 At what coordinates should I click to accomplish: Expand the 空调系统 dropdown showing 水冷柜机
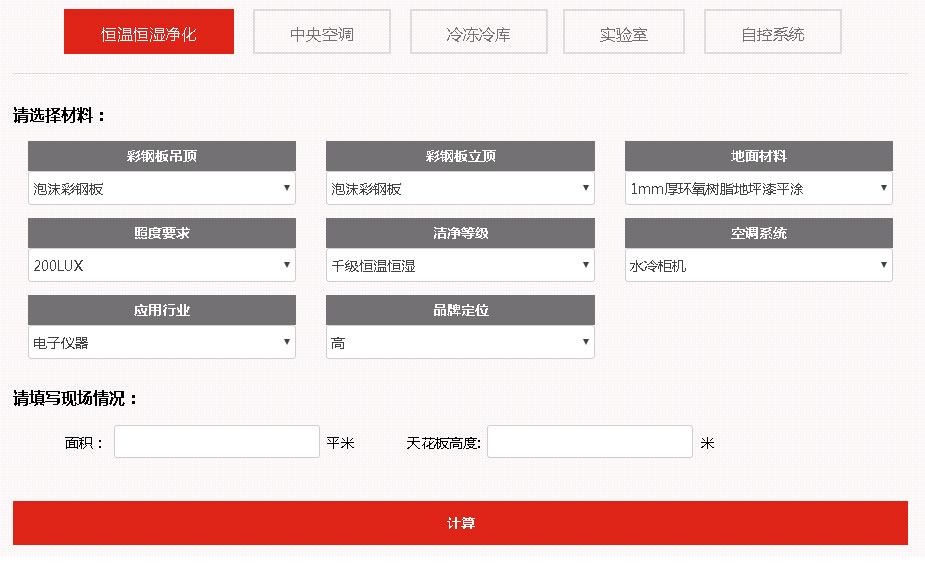click(x=758, y=265)
